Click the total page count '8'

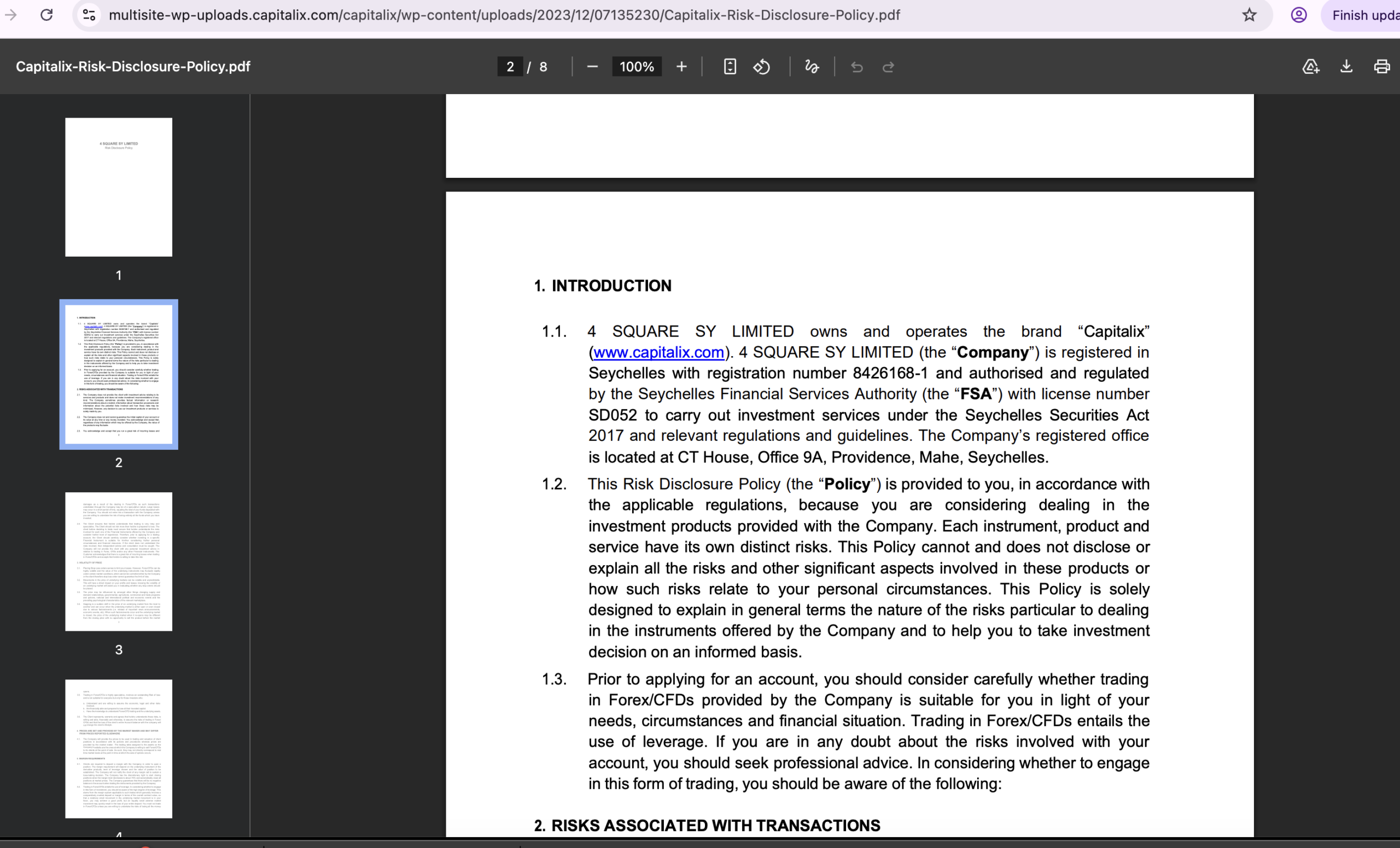pos(543,67)
